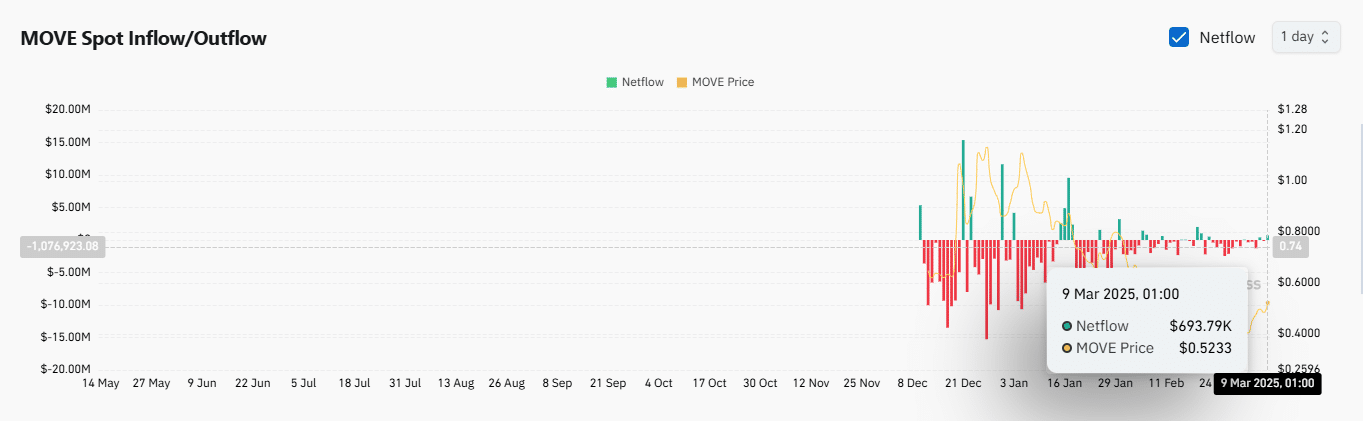
Task: Click the -1,076,923.08 y-axis crosshair label
Action: click(62, 246)
